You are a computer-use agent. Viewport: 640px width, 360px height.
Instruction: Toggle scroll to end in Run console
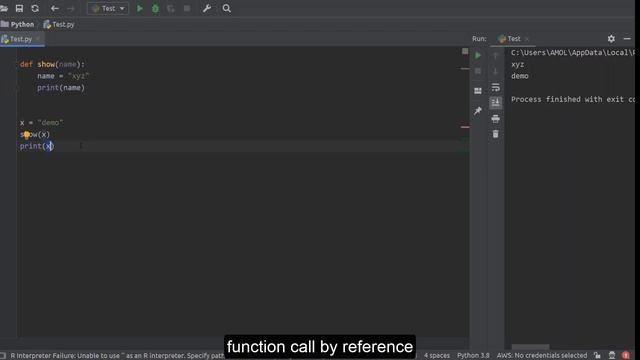(x=496, y=102)
